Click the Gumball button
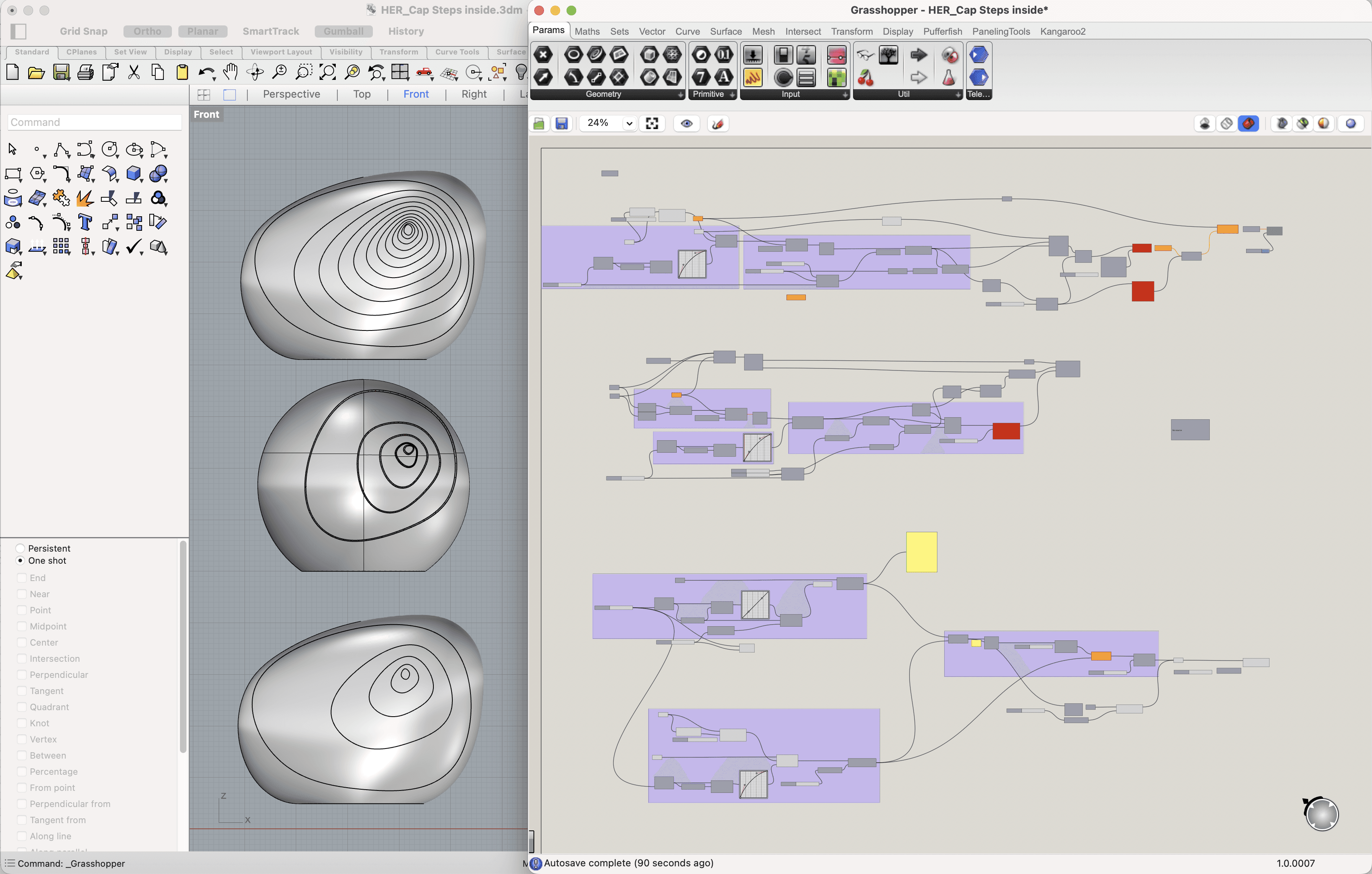The width and height of the screenshot is (1372, 874). point(343,31)
